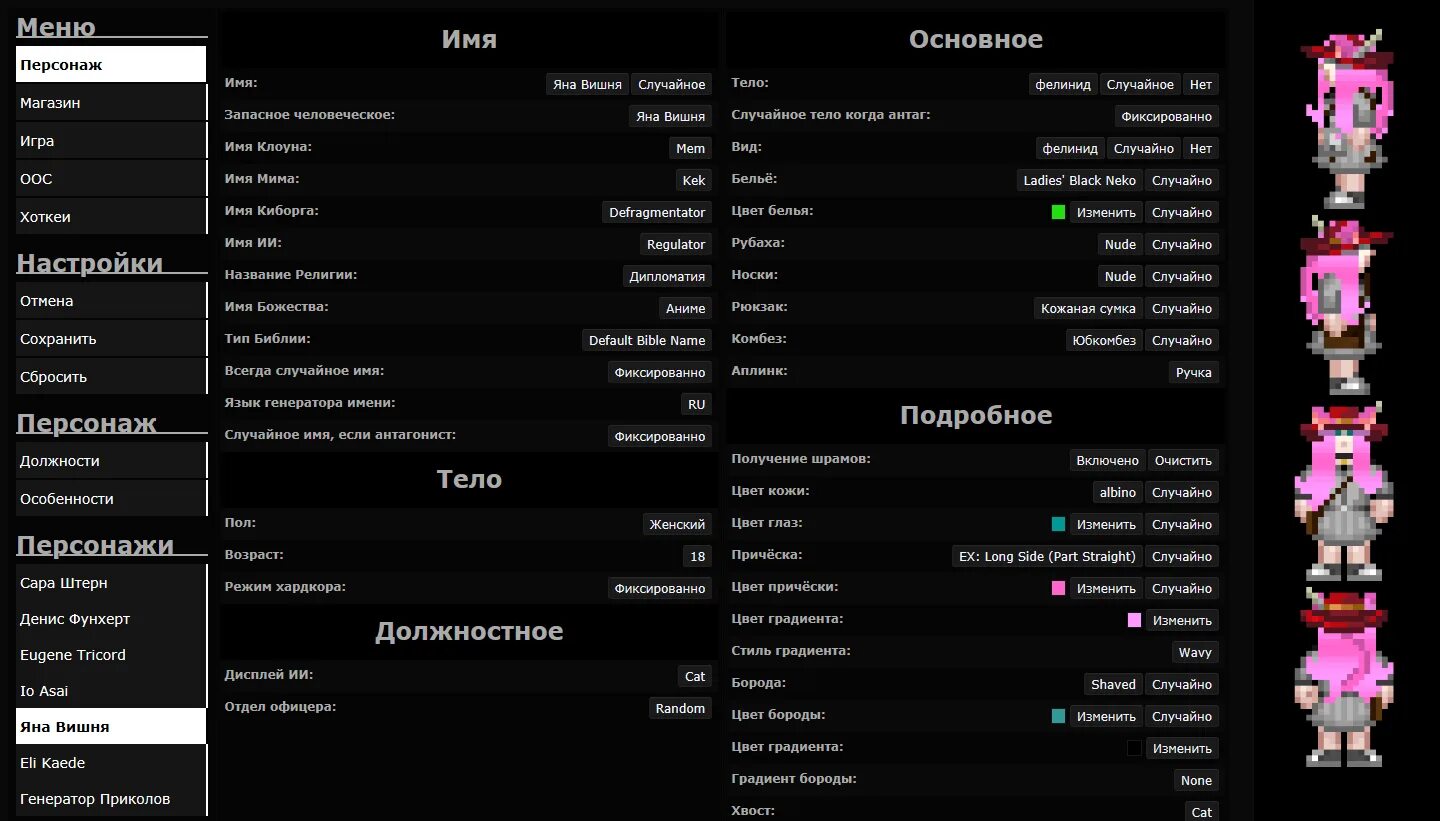1440x821 pixels.
Task: Open the 'Магазин' menu item
Action: pos(111,103)
